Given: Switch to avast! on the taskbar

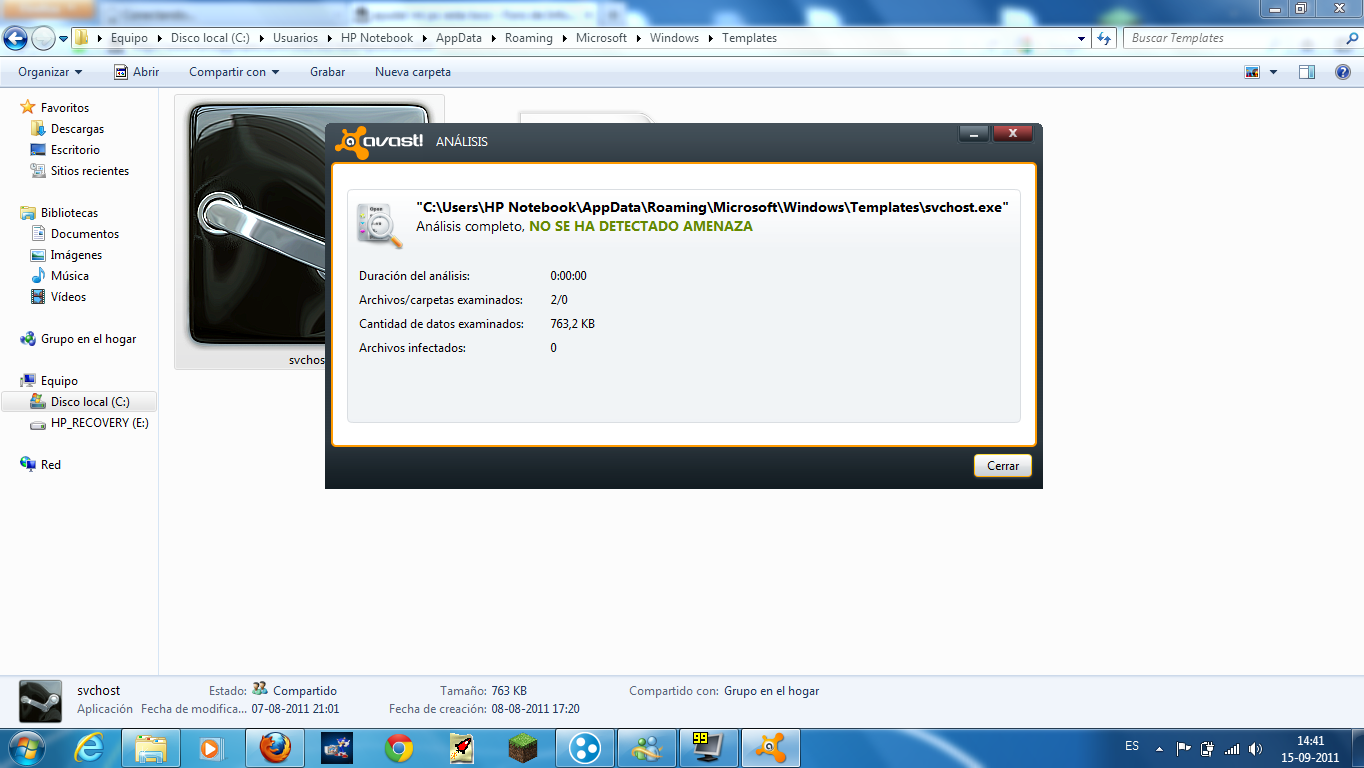Looking at the screenshot, I should [771, 747].
